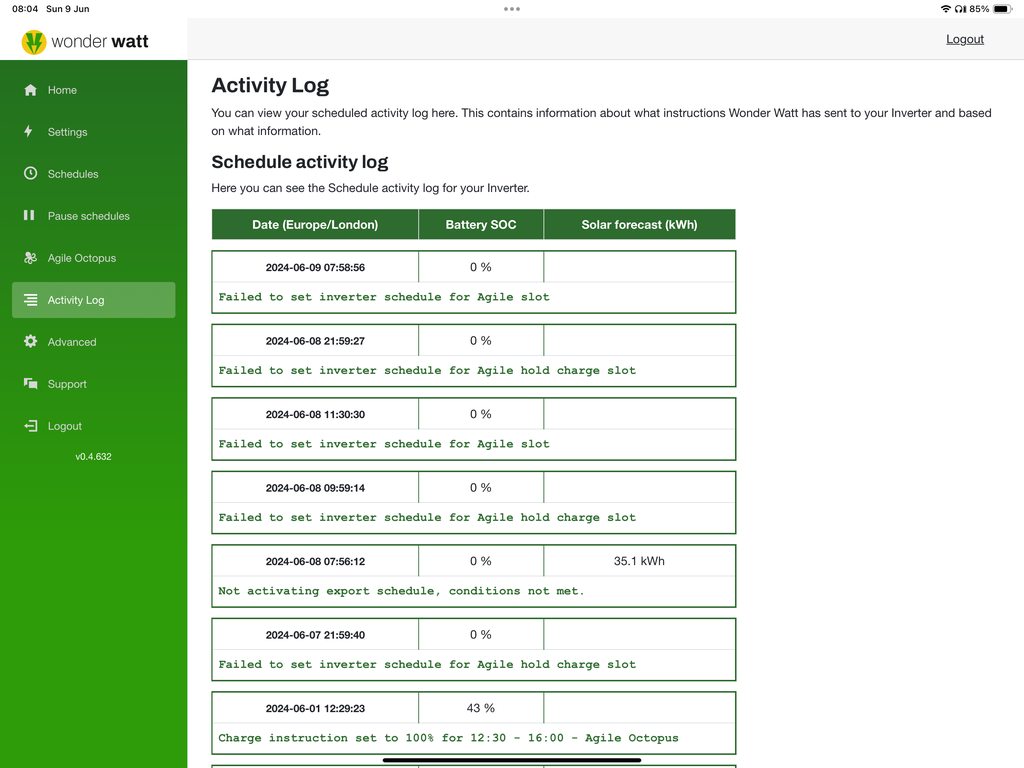Open the Agile Octopus menu item
This screenshot has height=768, width=1024.
point(82,258)
